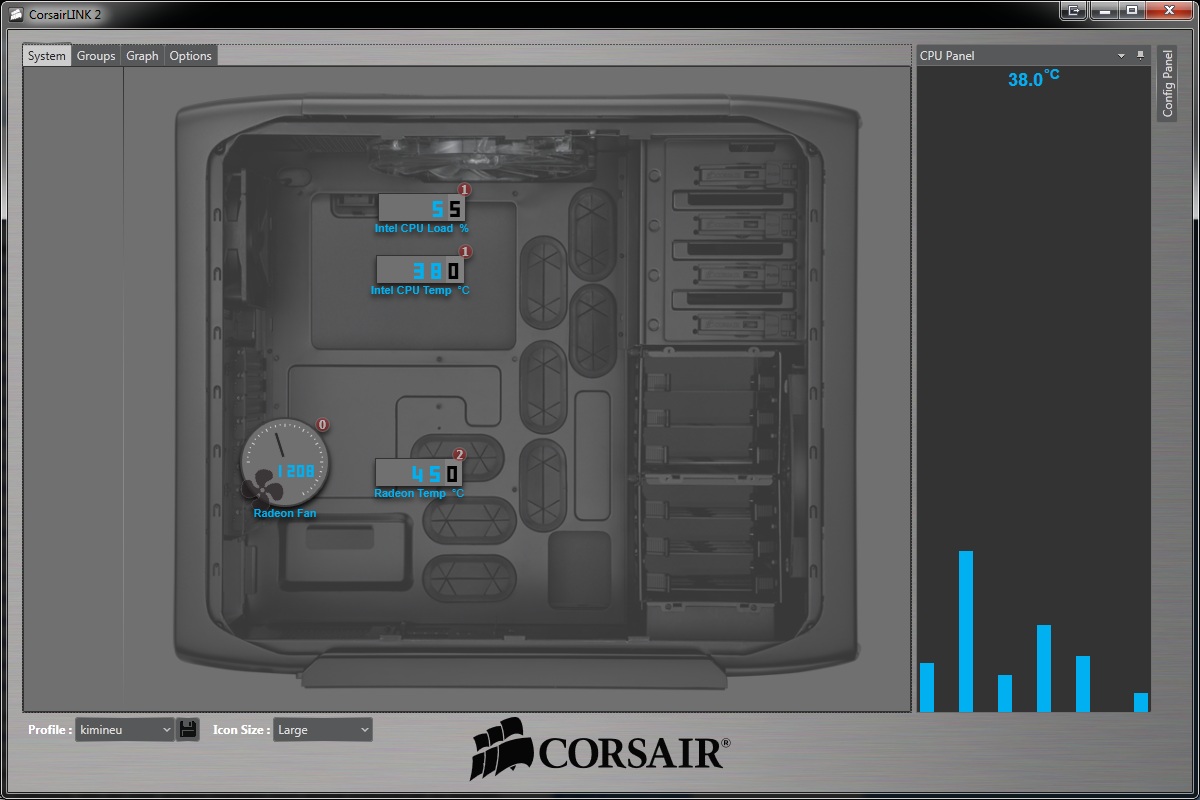
Task: Click the tallest blue bar in the CPU Panel
Action: (966, 631)
